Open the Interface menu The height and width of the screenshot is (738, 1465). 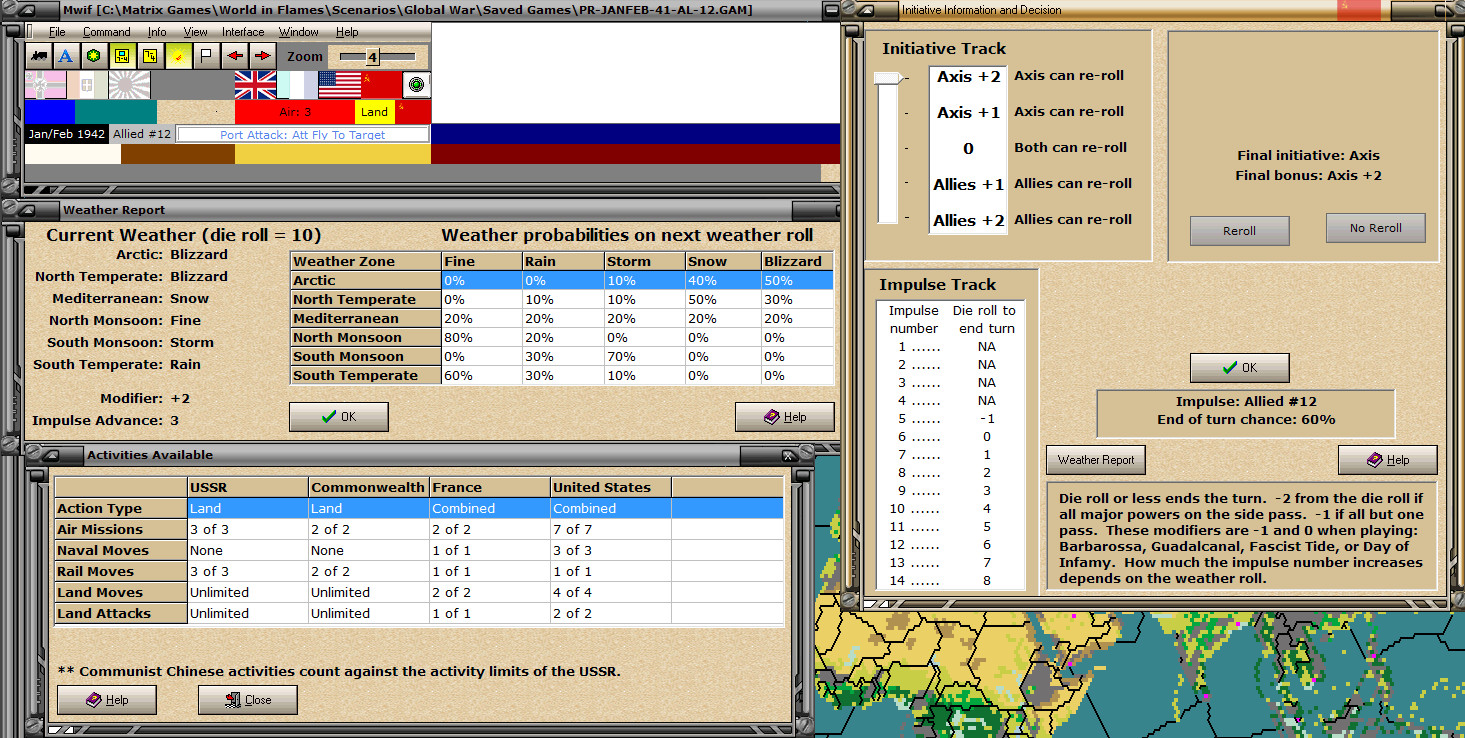243,32
